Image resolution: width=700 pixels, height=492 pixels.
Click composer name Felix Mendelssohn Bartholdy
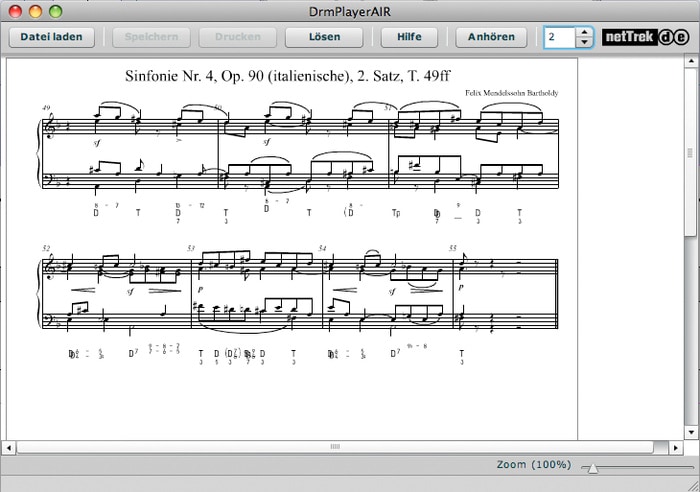coord(512,93)
